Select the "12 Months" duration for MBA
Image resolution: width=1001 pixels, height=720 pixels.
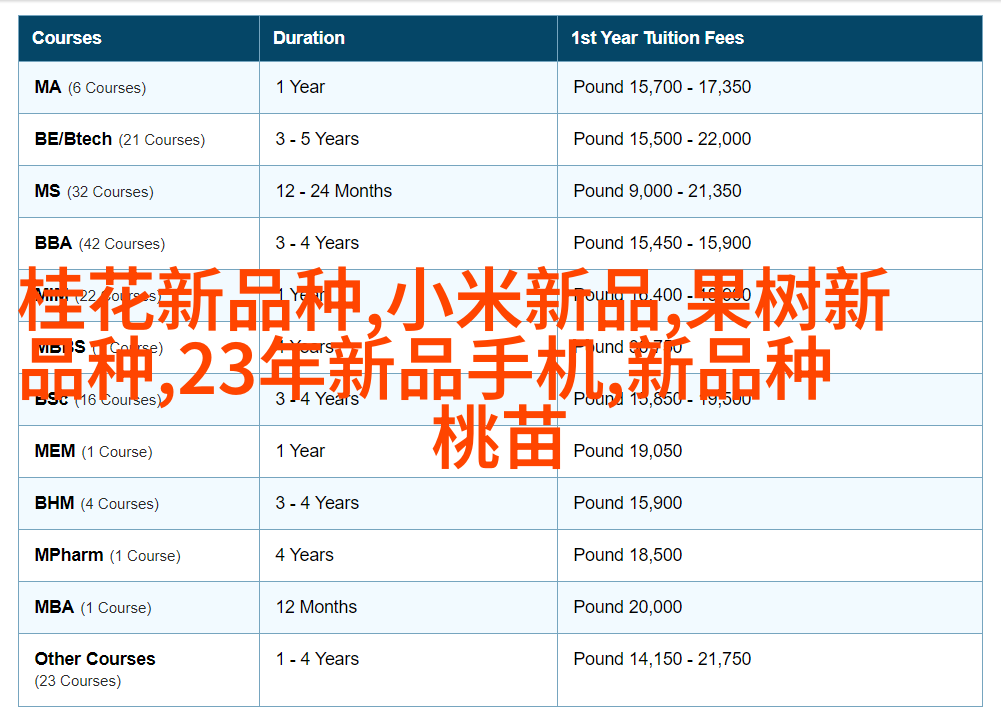[316, 607]
